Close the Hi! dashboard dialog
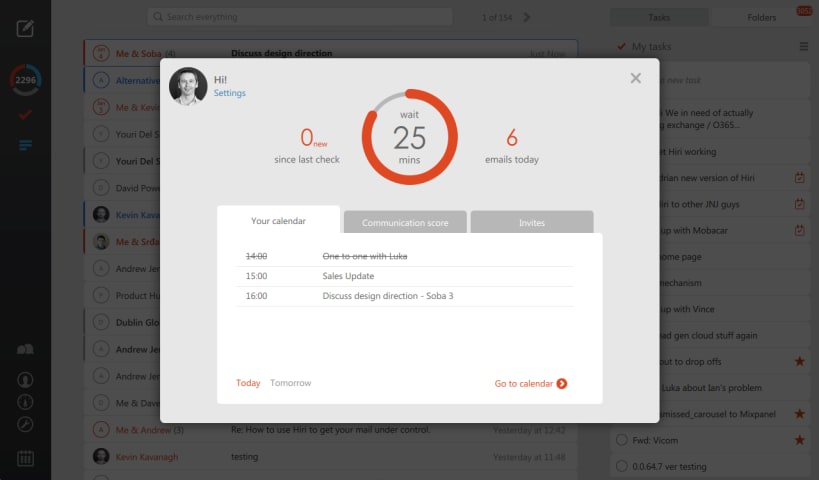Screen dimensions: 819x480 [635, 78]
